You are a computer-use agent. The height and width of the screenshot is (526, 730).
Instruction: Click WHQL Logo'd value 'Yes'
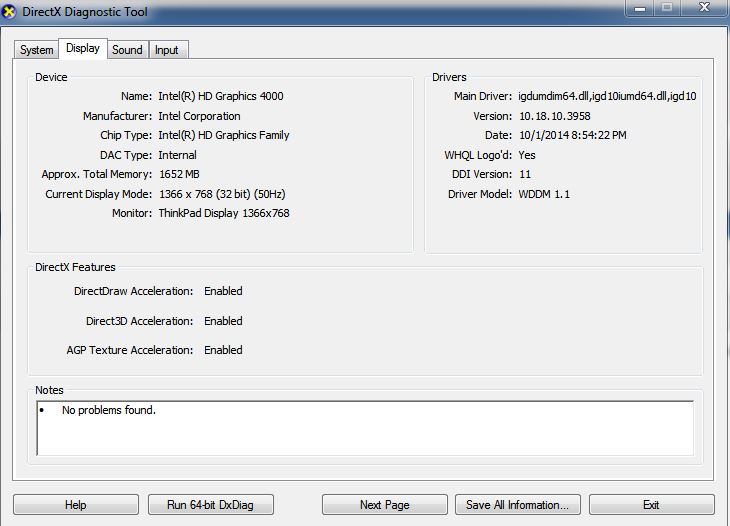tap(527, 155)
